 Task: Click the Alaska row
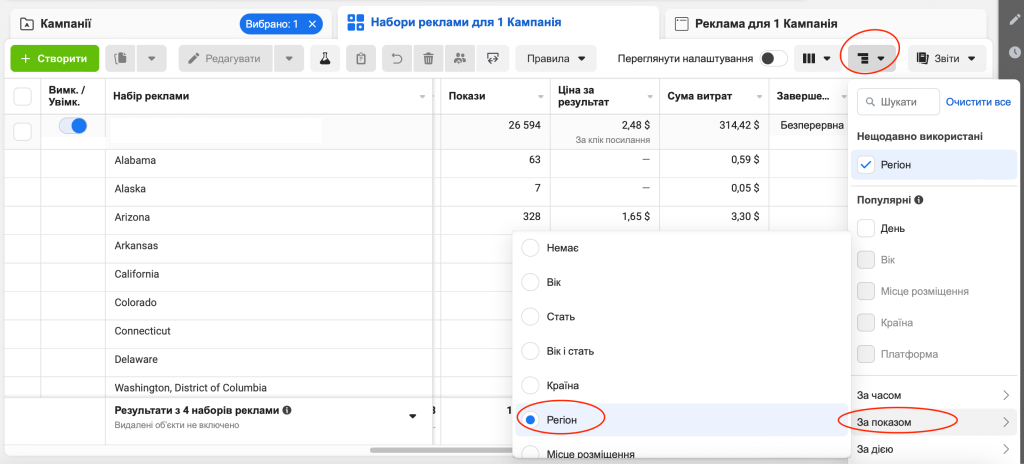pos(130,189)
